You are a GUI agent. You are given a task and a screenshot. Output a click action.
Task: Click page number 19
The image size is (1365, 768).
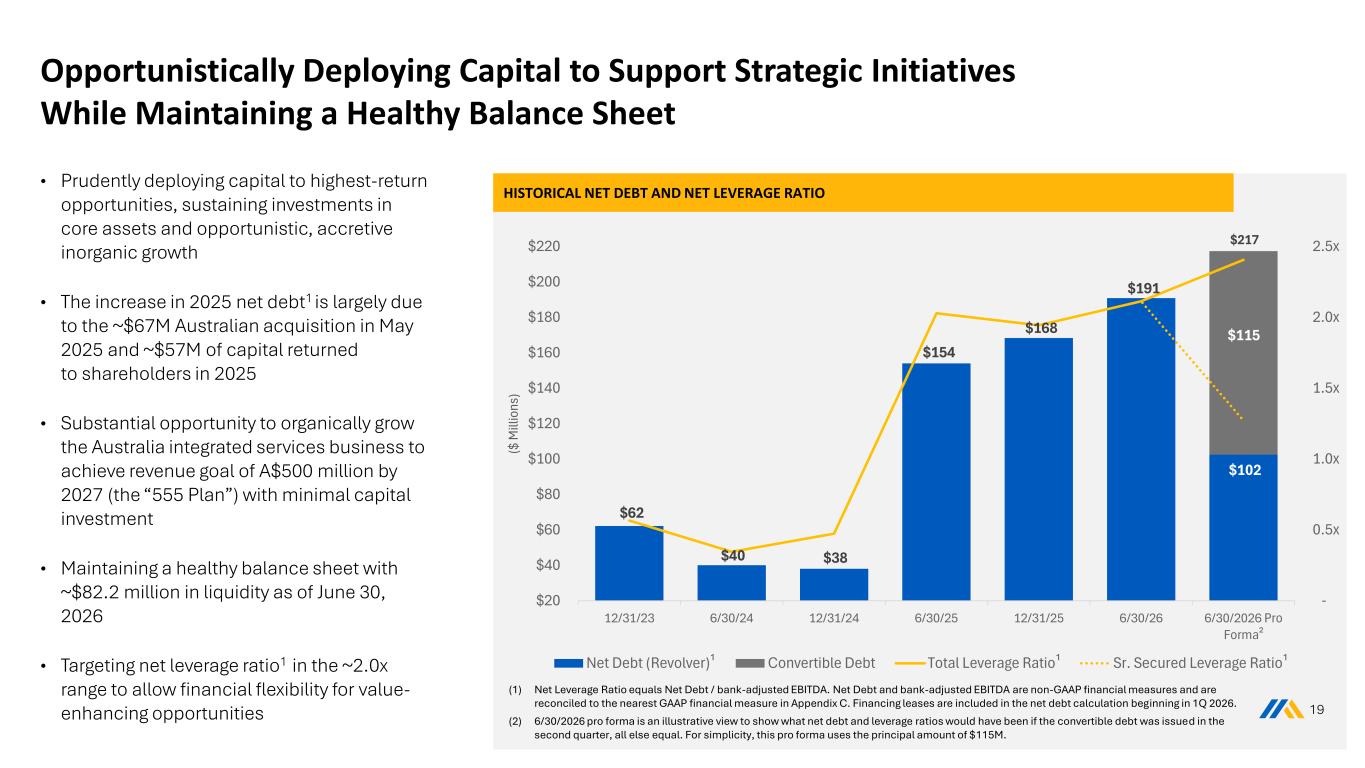[1317, 710]
